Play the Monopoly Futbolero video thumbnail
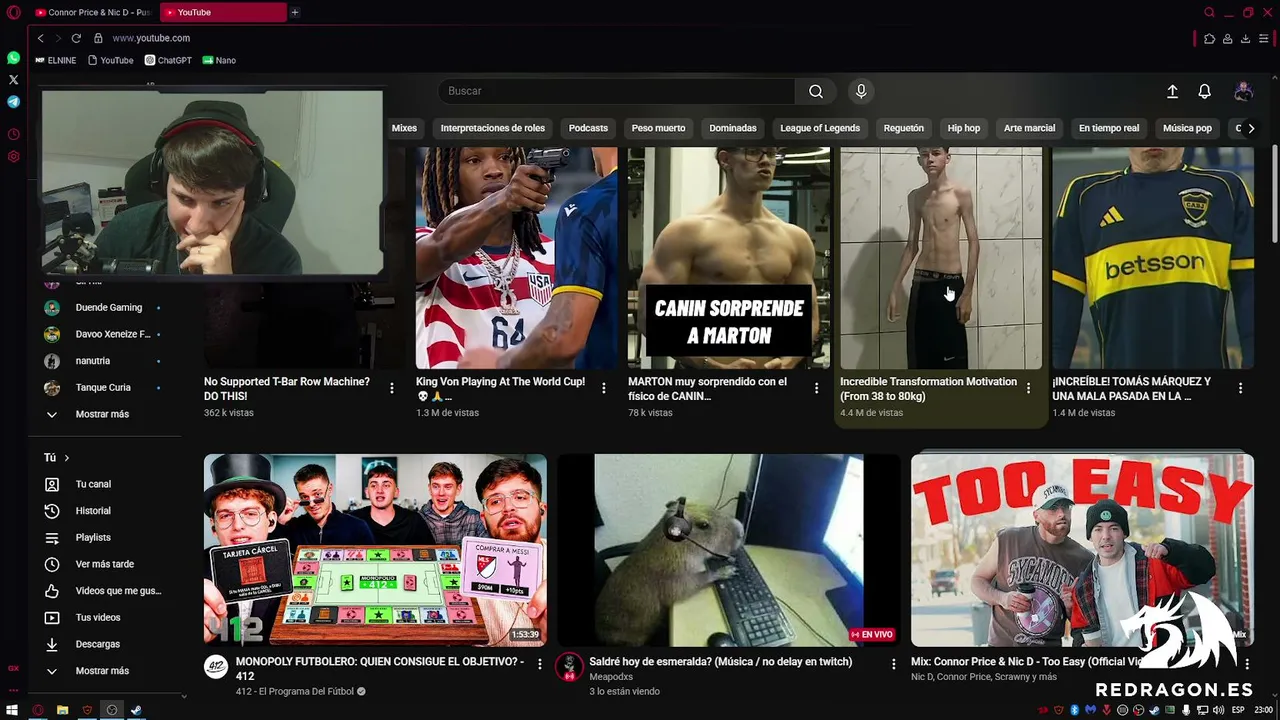The width and height of the screenshot is (1280, 720). click(x=375, y=550)
